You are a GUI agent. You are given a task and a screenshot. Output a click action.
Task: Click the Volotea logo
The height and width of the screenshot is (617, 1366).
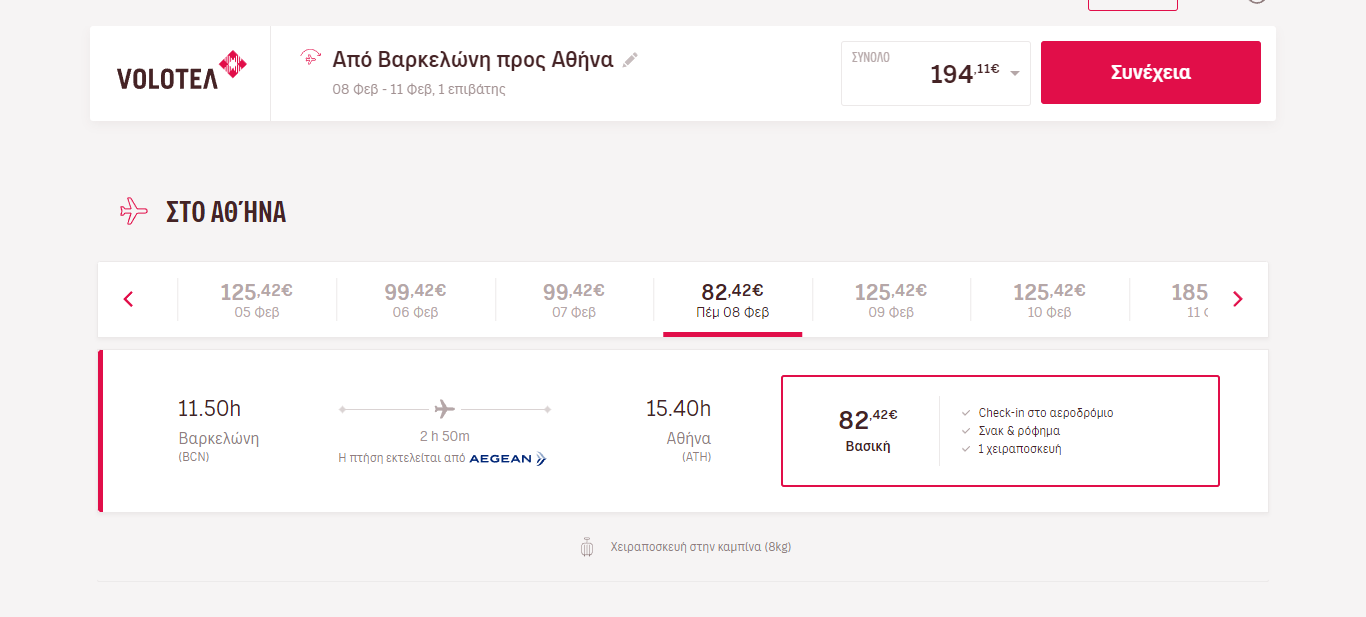click(x=181, y=73)
